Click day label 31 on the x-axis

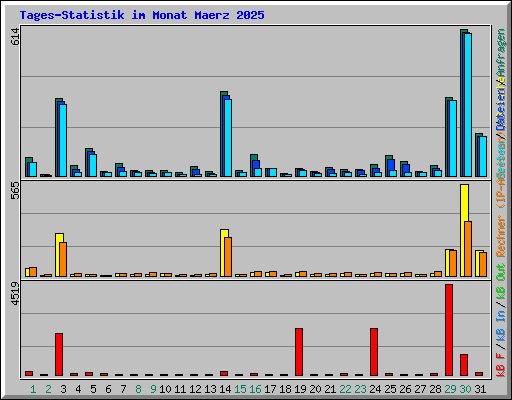[x=480, y=389]
